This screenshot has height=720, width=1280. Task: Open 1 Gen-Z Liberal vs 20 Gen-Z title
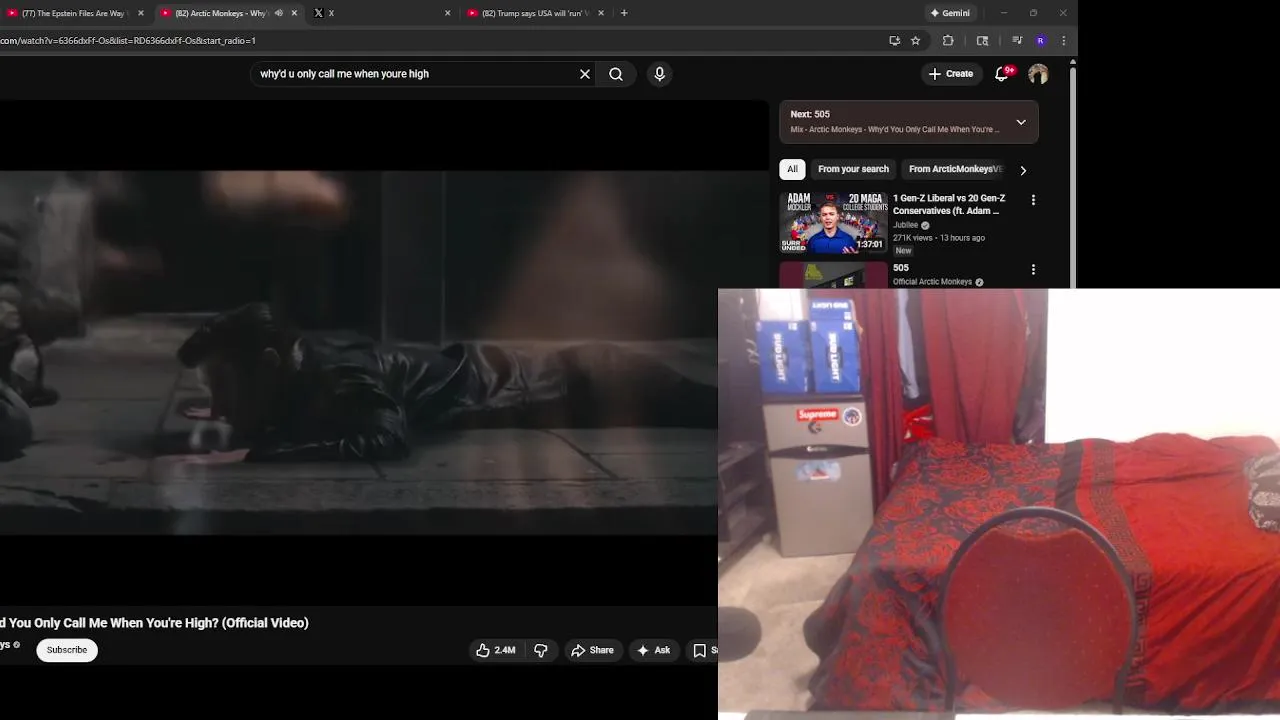click(x=949, y=205)
